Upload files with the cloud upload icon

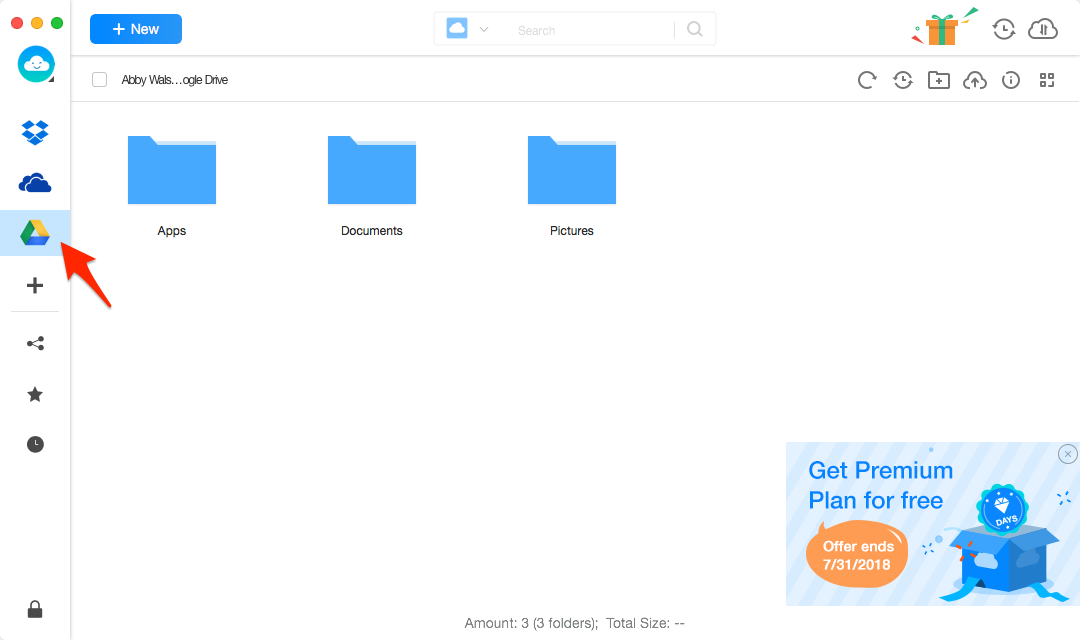click(x=975, y=79)
